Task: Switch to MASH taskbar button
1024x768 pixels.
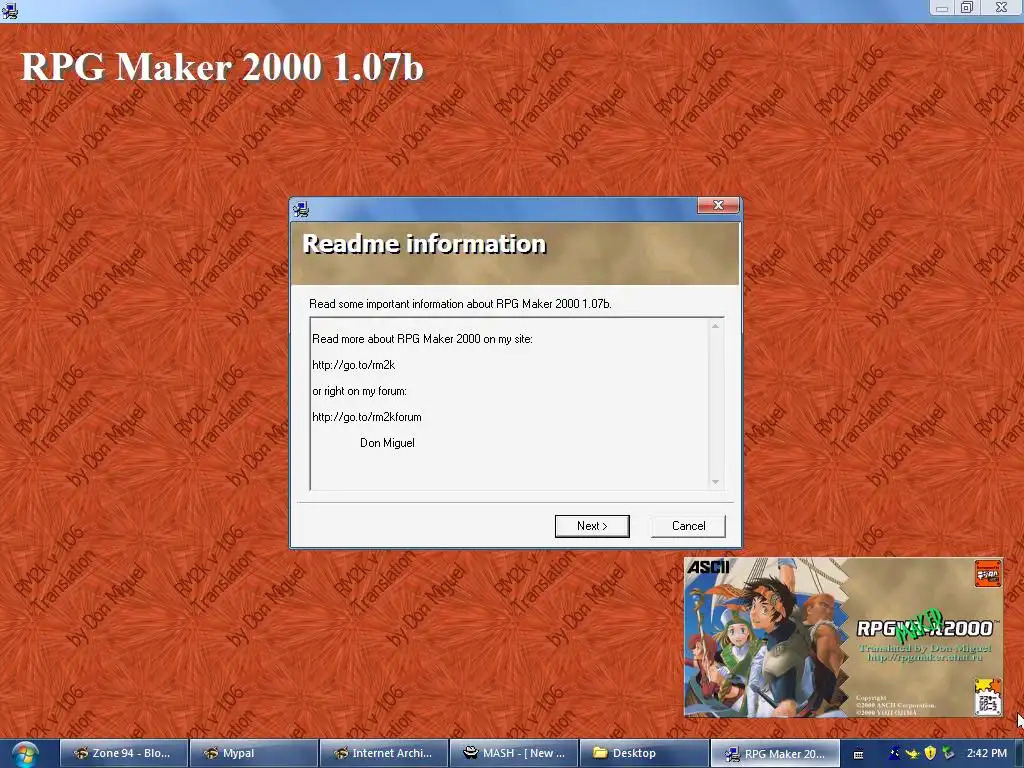Action: 513,753
